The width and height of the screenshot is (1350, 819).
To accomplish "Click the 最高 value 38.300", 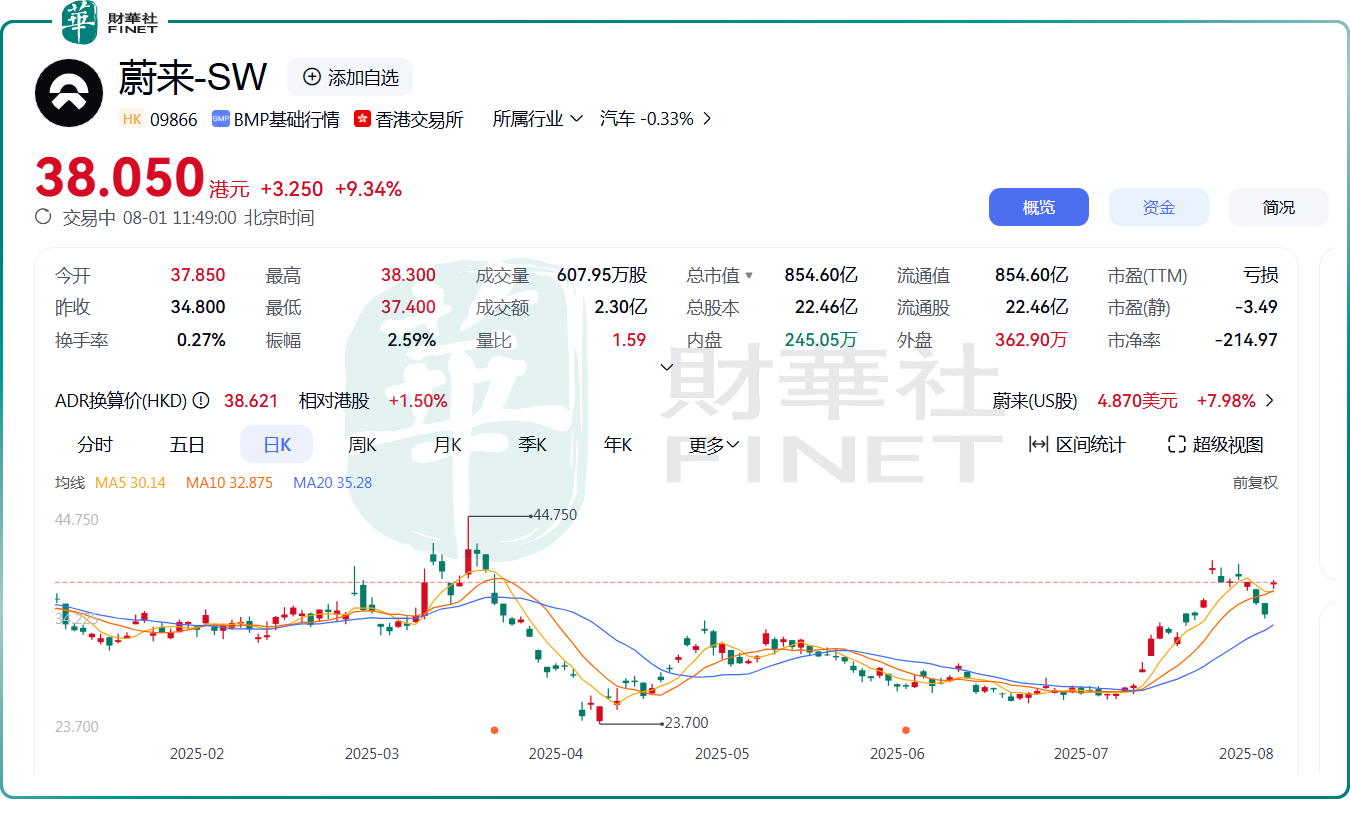I will coord(408,275).
